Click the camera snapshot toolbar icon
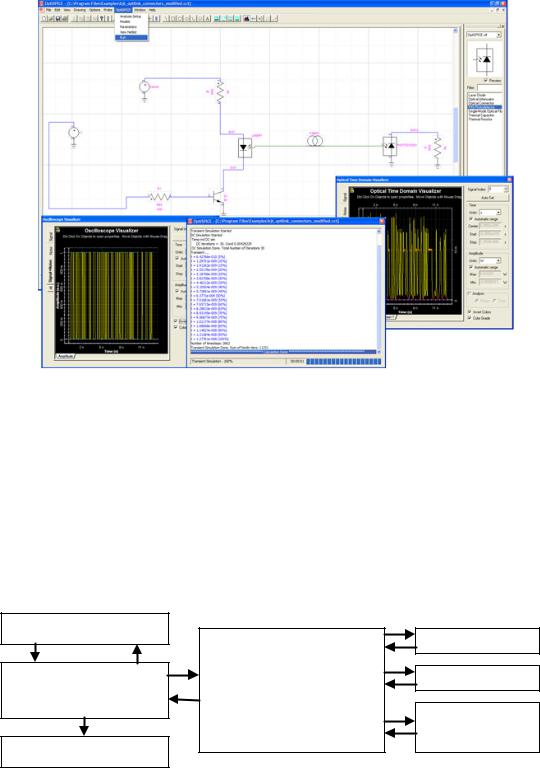540x768 pixels. (246, 19)
